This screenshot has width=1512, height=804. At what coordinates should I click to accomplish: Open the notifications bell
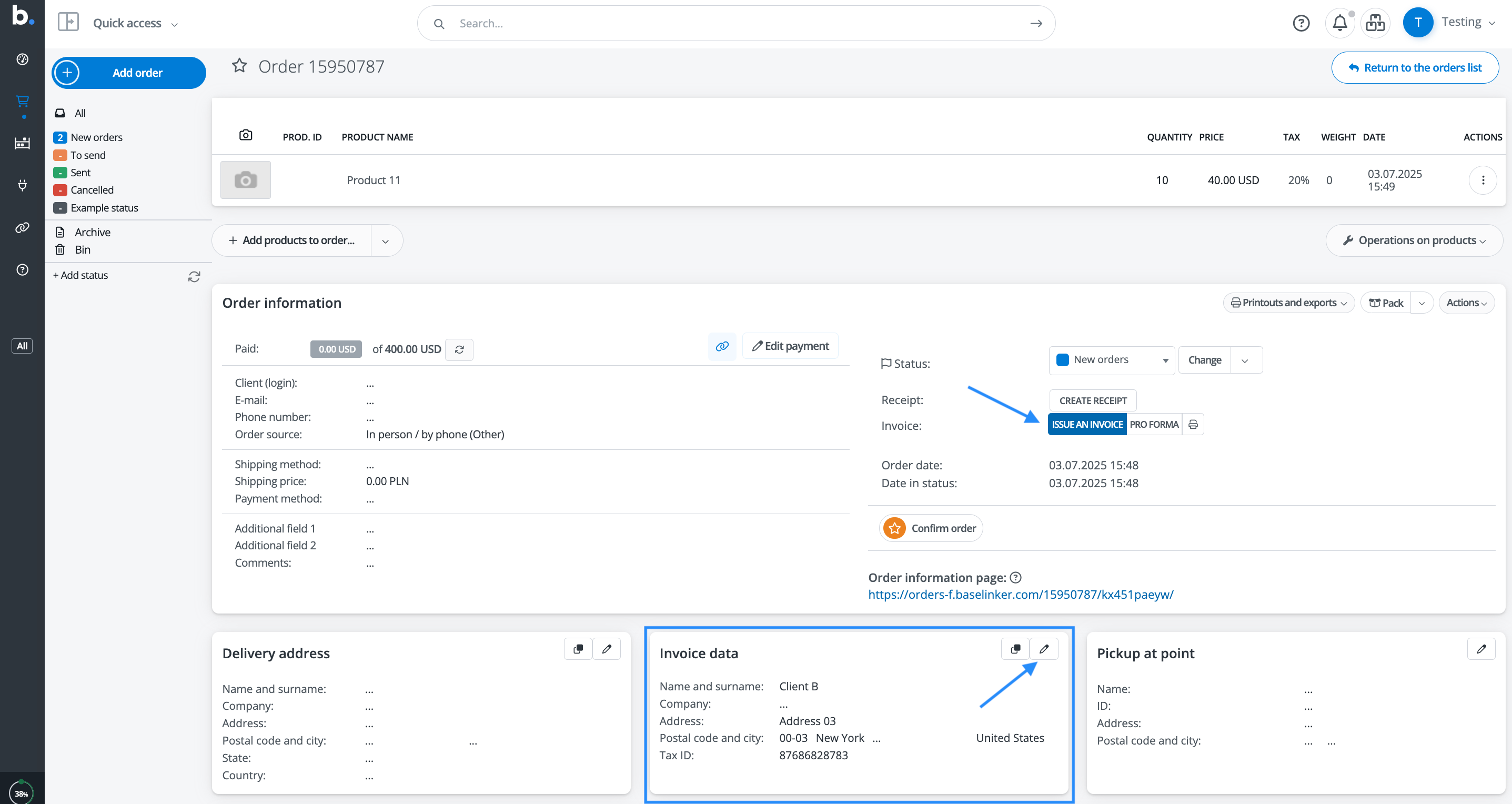(1339, 24)
